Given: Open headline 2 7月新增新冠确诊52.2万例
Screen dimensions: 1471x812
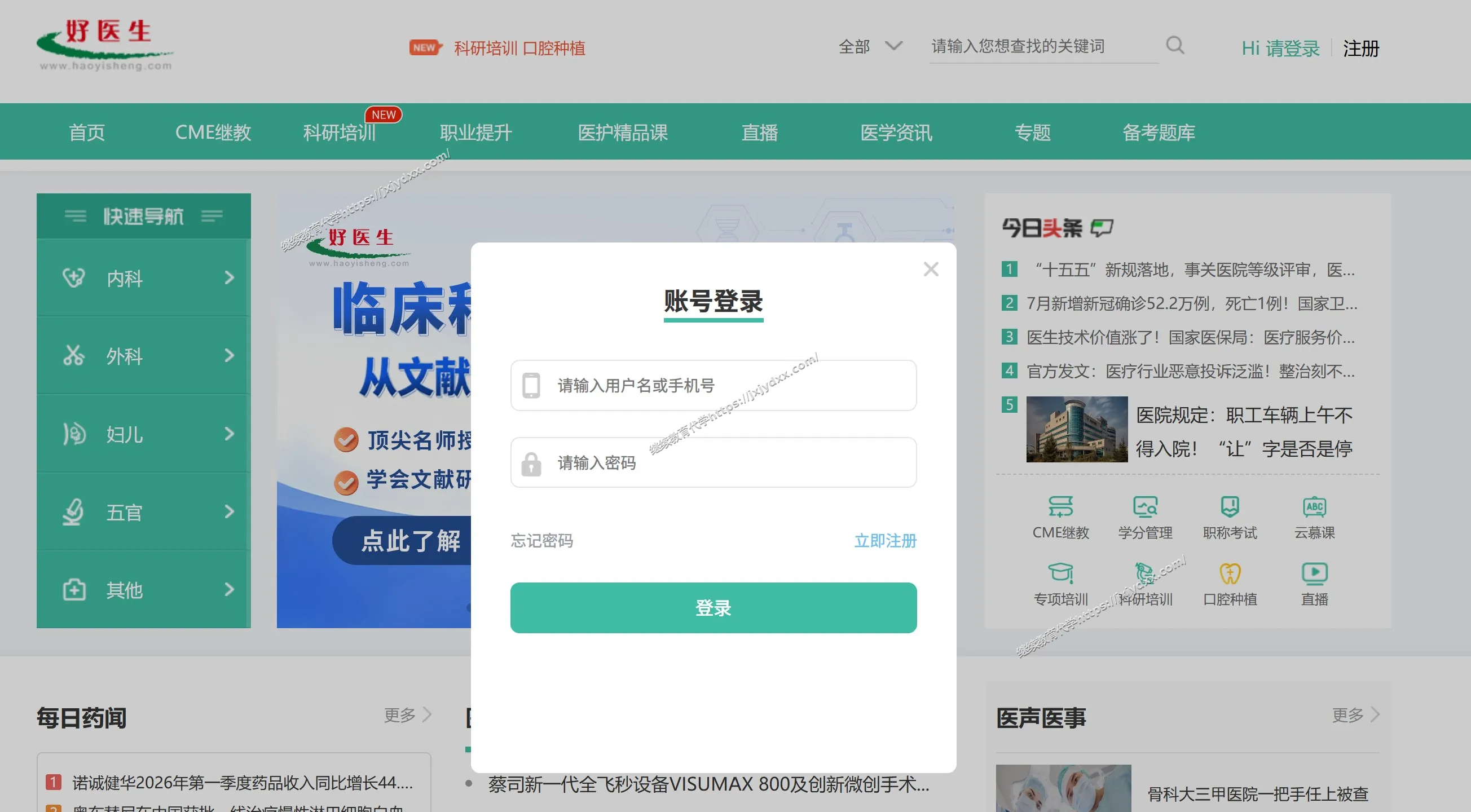Looking at the screenshot, I should click(x=1192, y=303).
